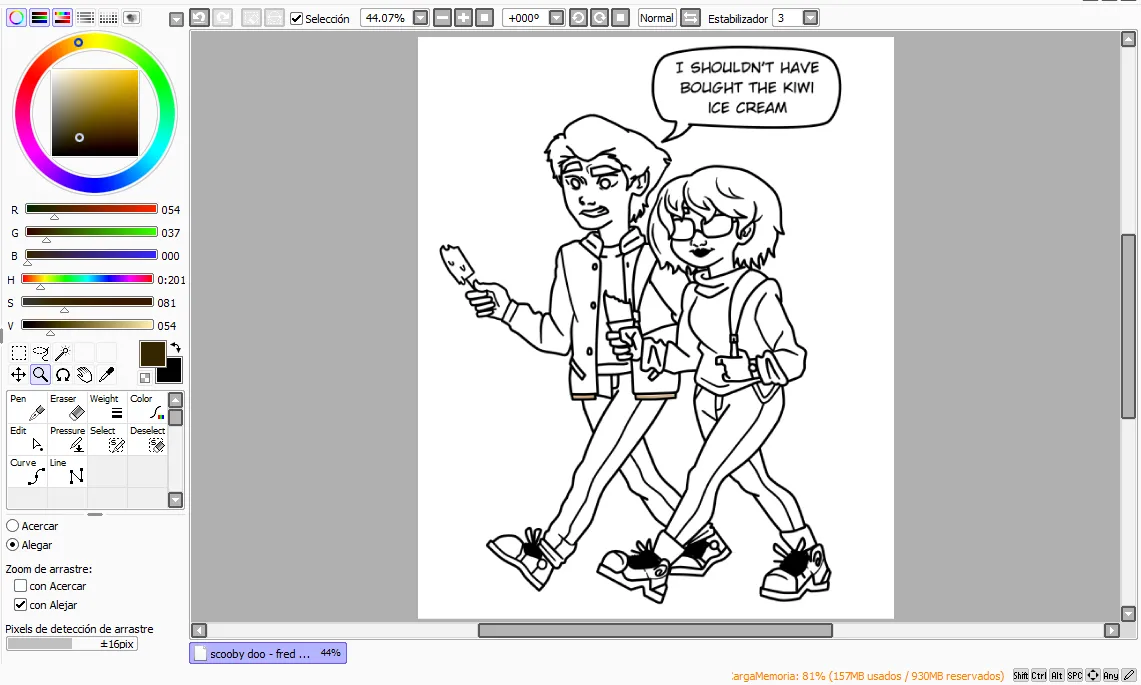Image resolution: width=1141 pixels, height=685 pixels.
Task: Click the blue B channel slider
Action: (92, 255)
